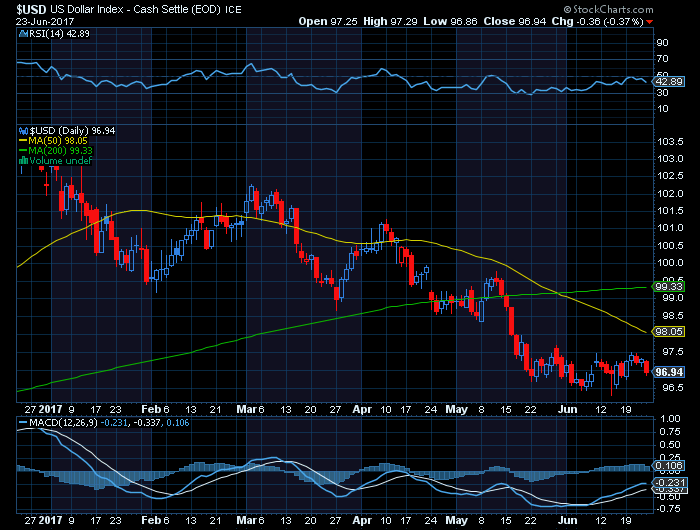Click the 'US Dollar Index - Cash Settle (EOD)' title
700x530 pixels.
coord(135,9)
